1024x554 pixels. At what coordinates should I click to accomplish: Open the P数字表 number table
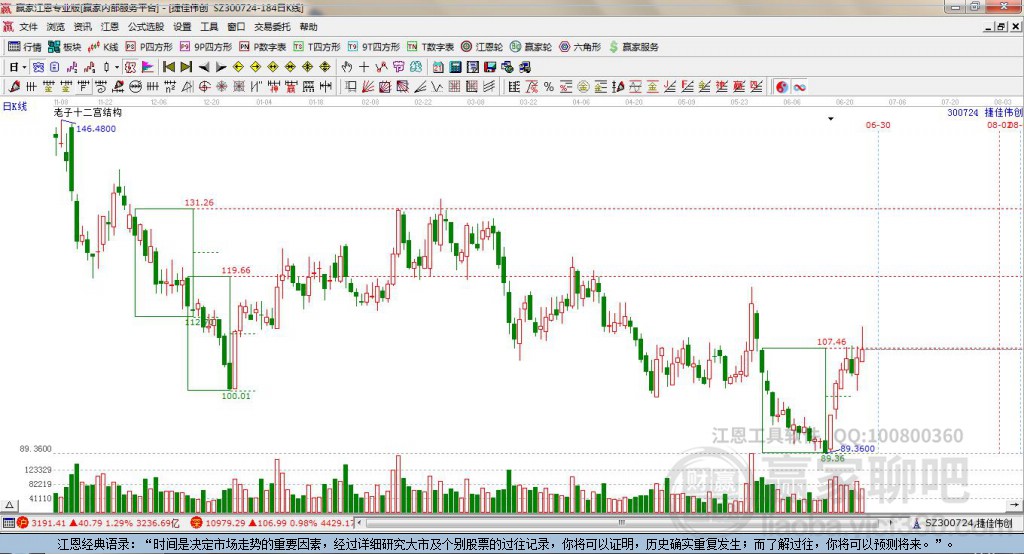pyautogui.click(x=263, y=47)
